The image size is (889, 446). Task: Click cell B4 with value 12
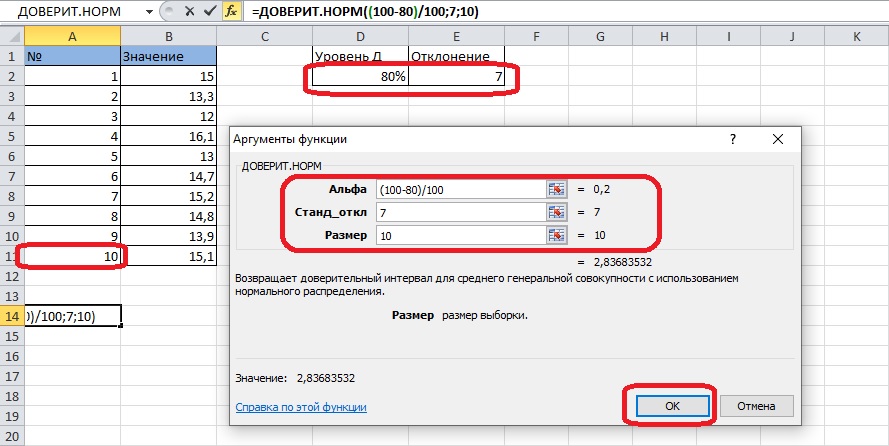[168, 116]
